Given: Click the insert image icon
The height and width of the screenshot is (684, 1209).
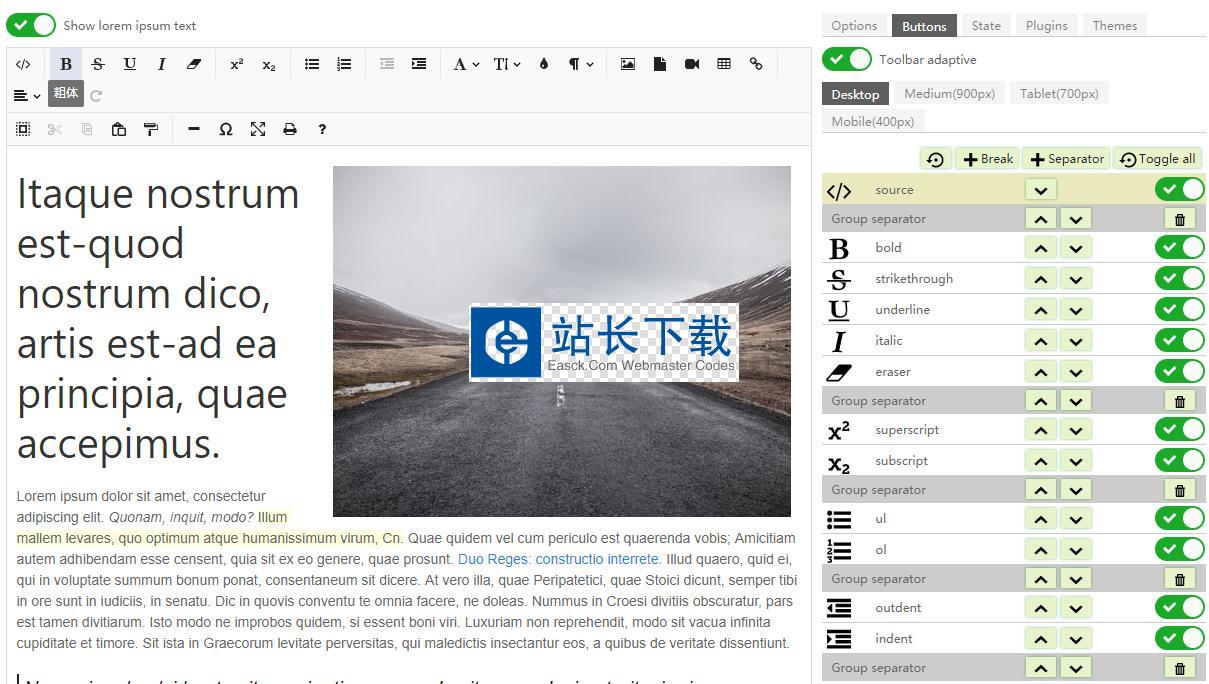Looking at the screenshot, I should pos(627,64).
